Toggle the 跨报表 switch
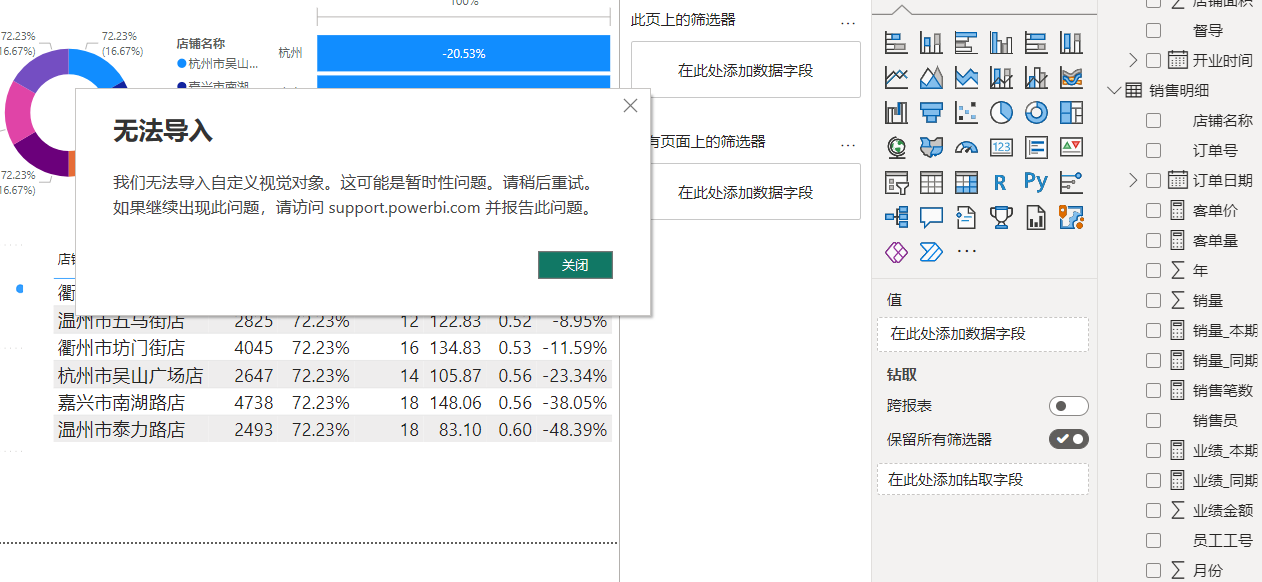Screen dimensions: 1262x582 1068,406
